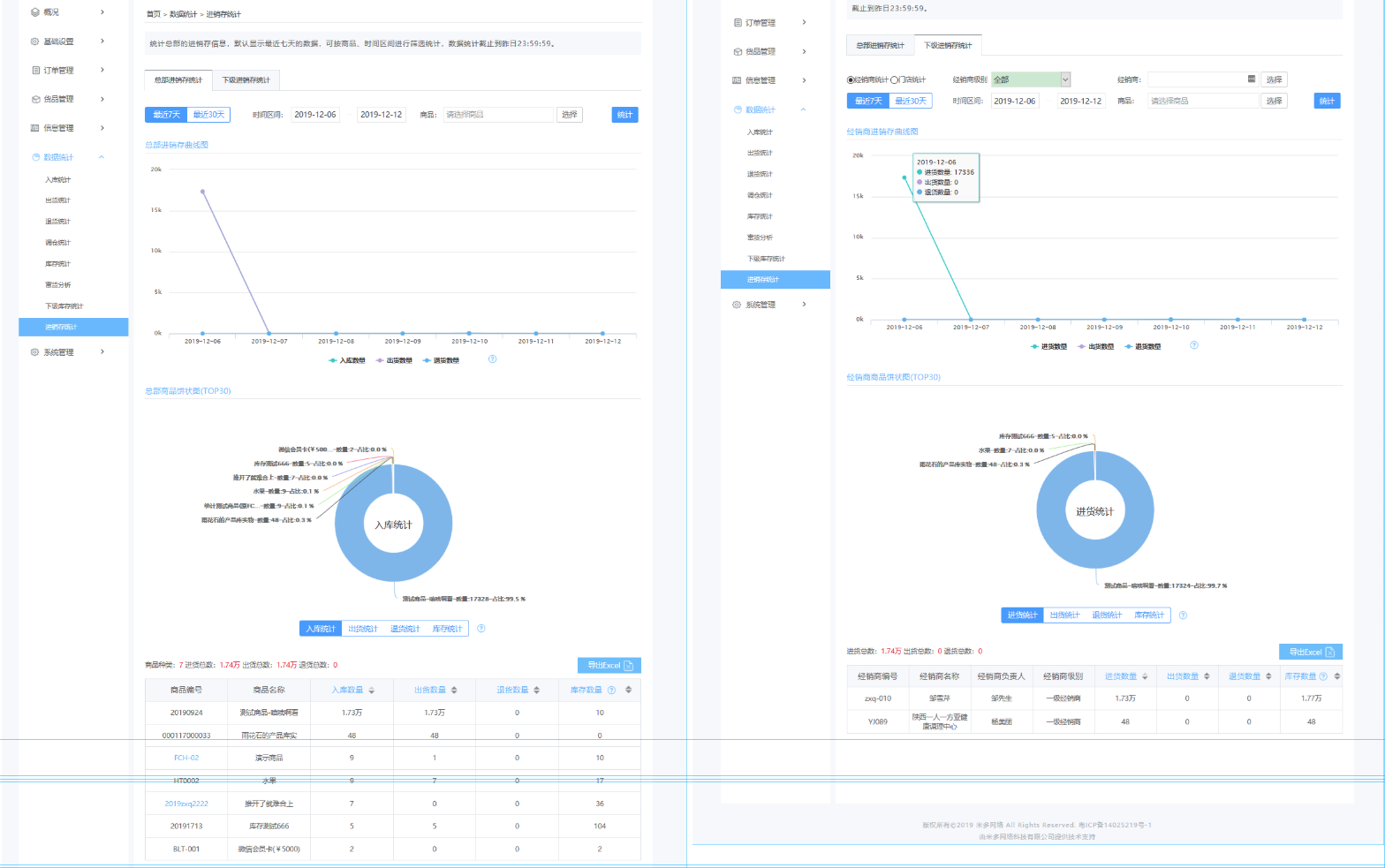This screenshot has height=868, width=1385.
Task: Open the 经销商级别 全部 dropdown
Action: coord(1031,79)
